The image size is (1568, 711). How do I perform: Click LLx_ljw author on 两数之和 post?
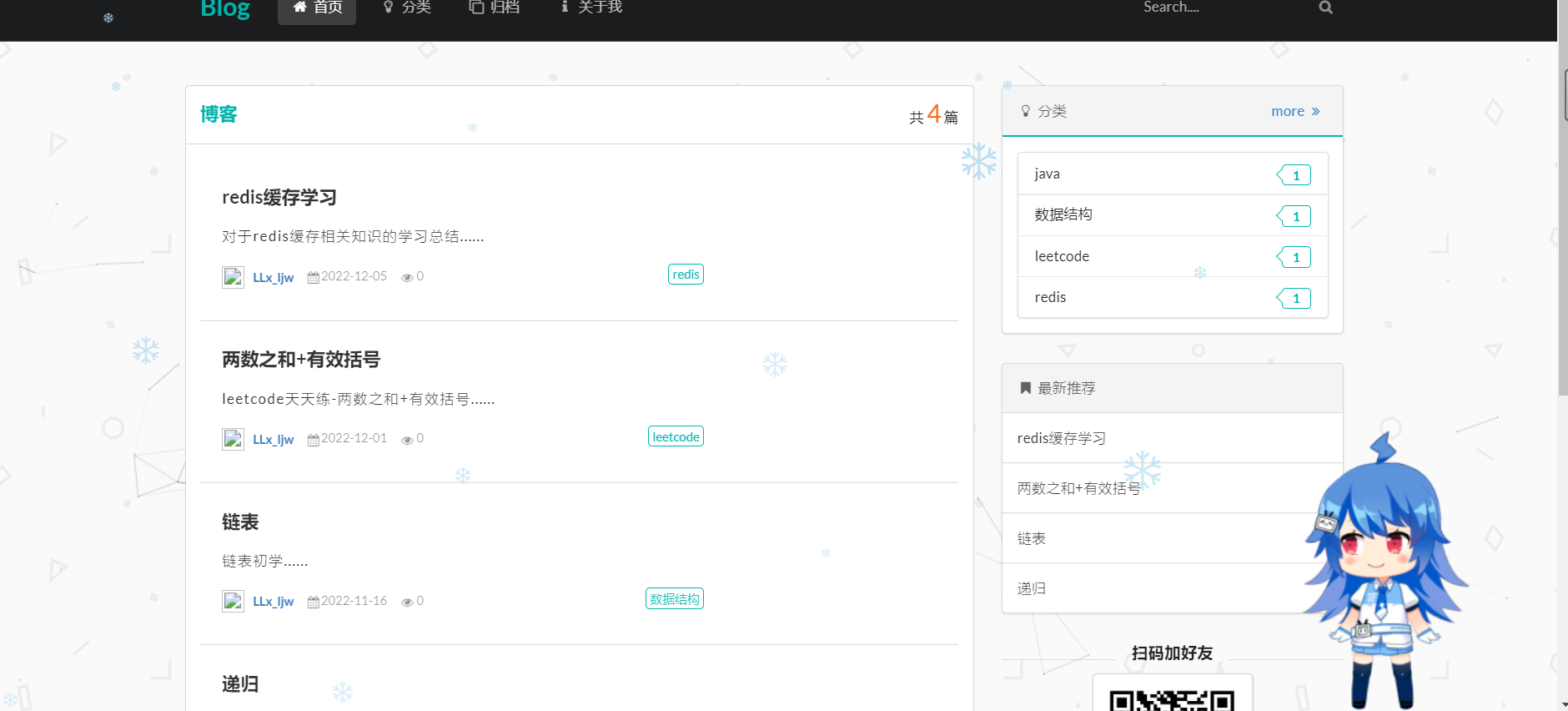coord(274,440)
